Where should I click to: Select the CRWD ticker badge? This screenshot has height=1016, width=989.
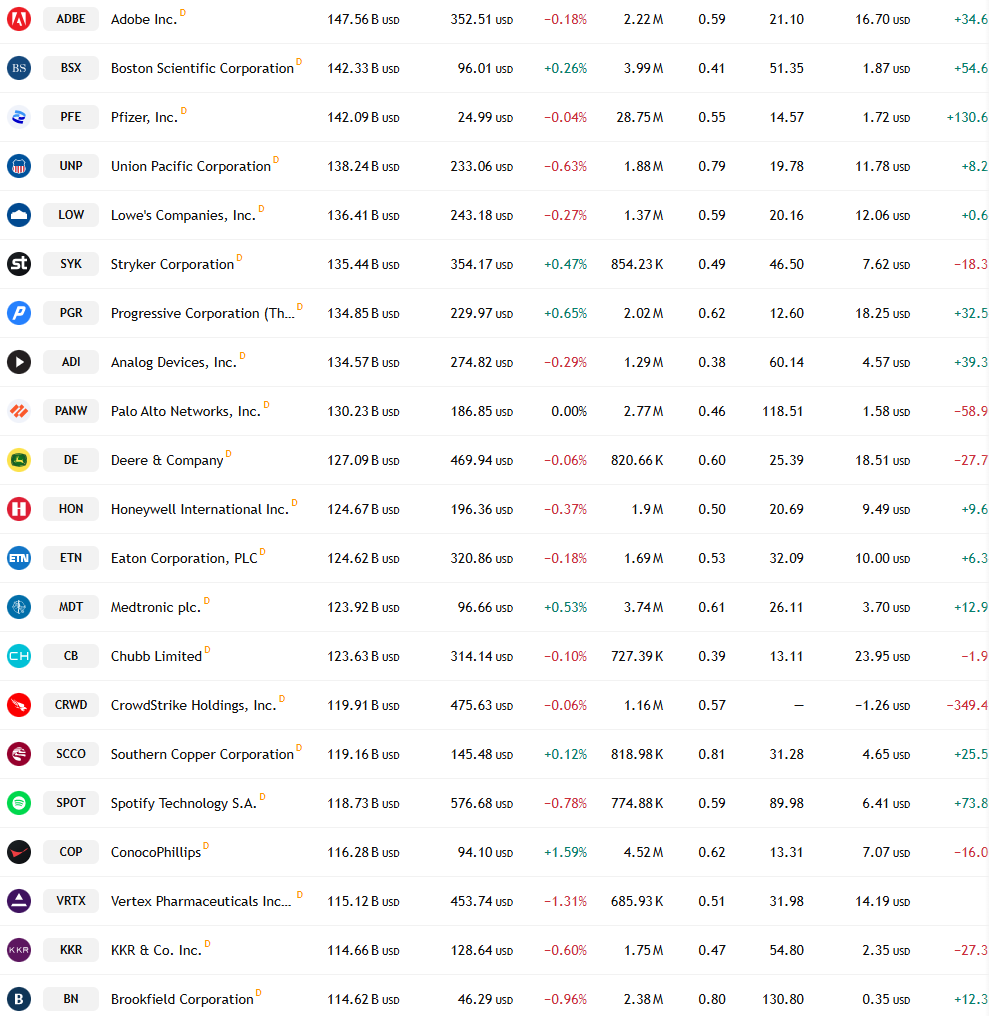71,705
